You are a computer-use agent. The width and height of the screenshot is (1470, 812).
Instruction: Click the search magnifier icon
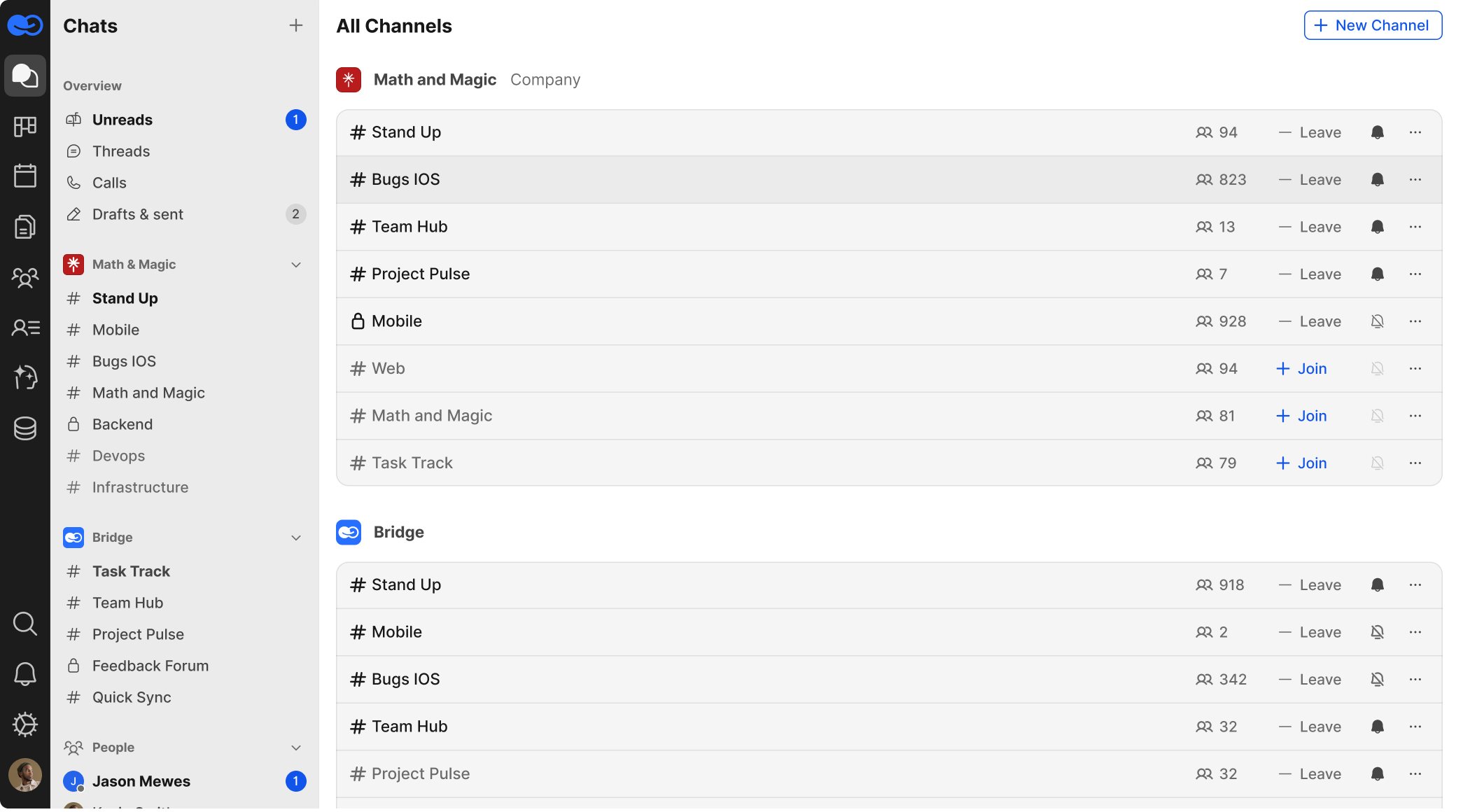[25, 623]
